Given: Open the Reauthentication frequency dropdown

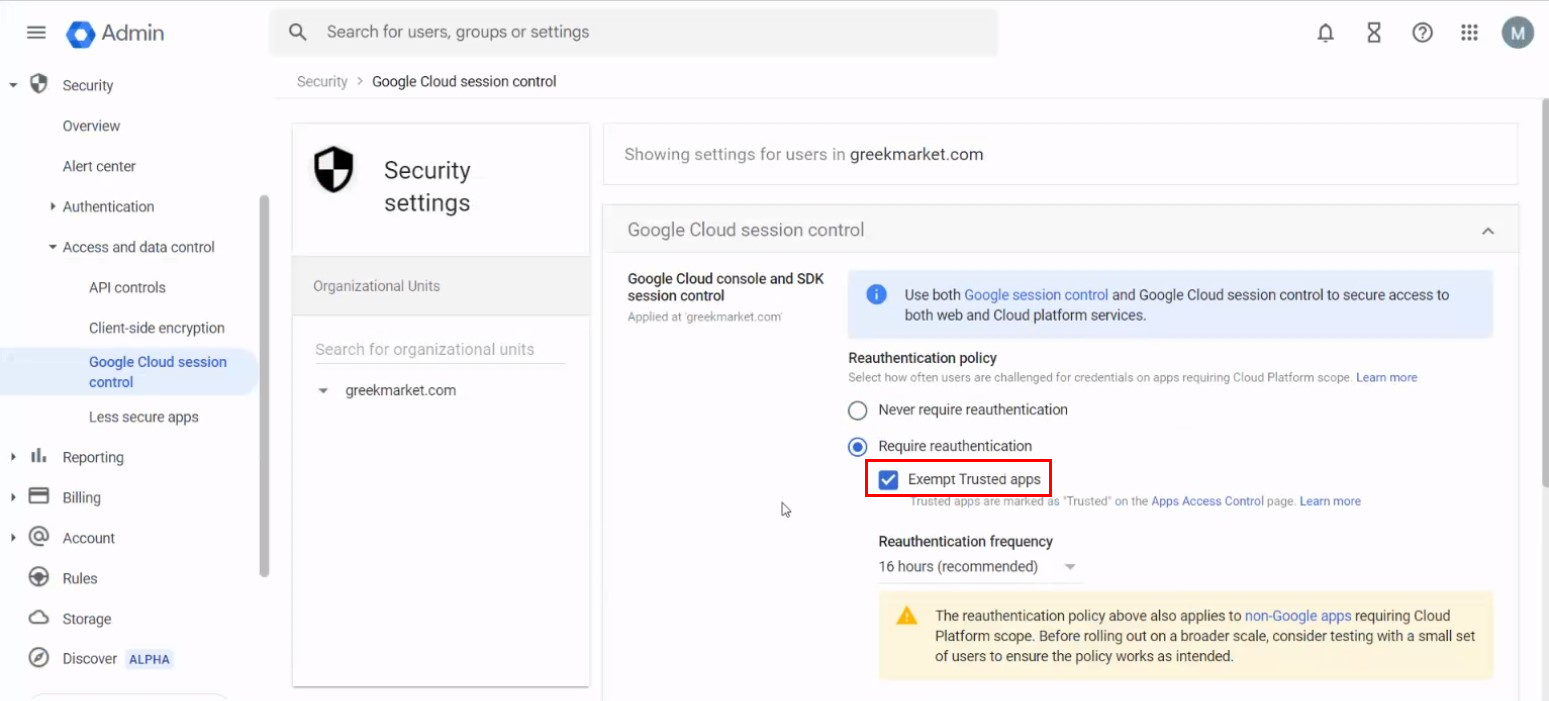Looking at the screenshot, I should coord(978,567).
